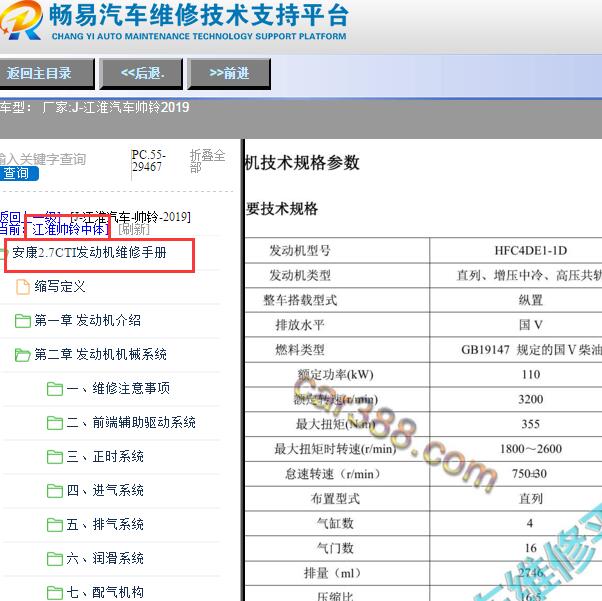This screenshot has height=601, width=602.
Task: Click the blue 查询 search button
Action: point(18,174)
